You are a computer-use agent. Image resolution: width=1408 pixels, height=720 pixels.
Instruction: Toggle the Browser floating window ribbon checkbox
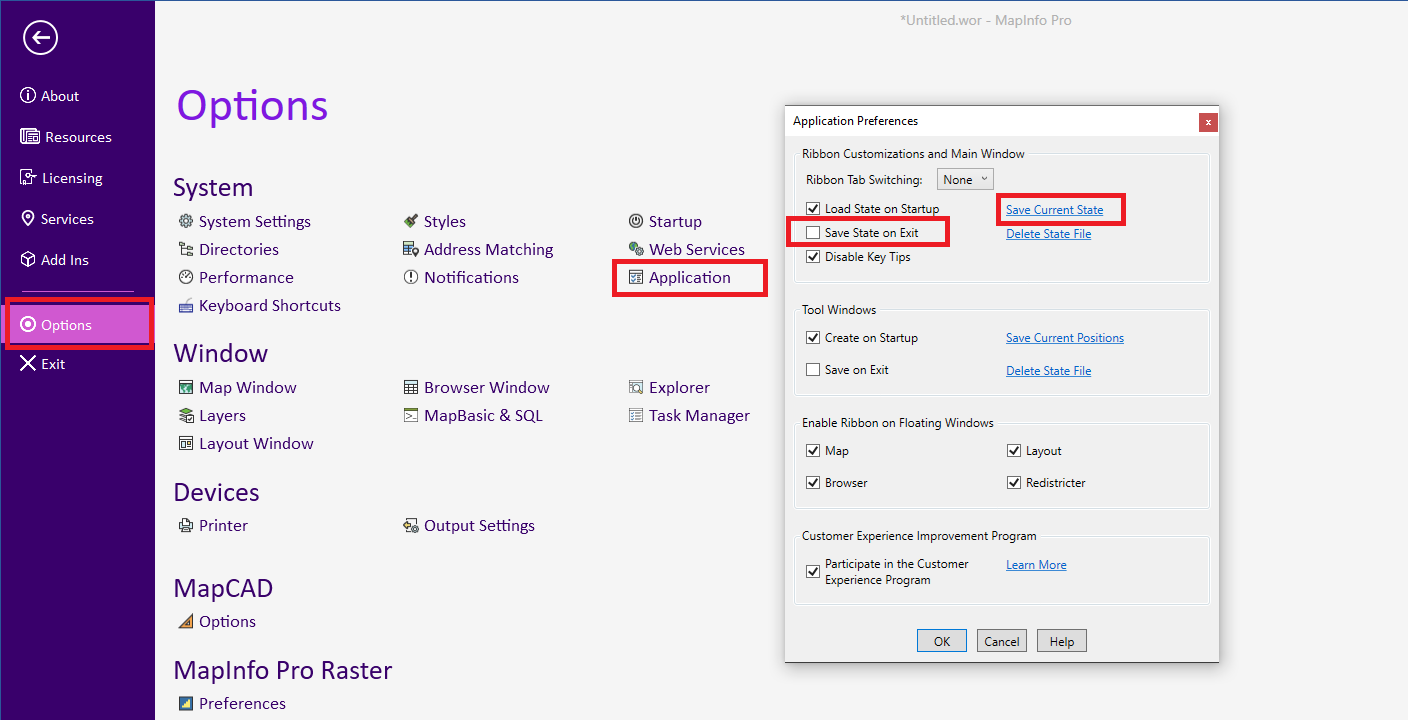point(813,483)
